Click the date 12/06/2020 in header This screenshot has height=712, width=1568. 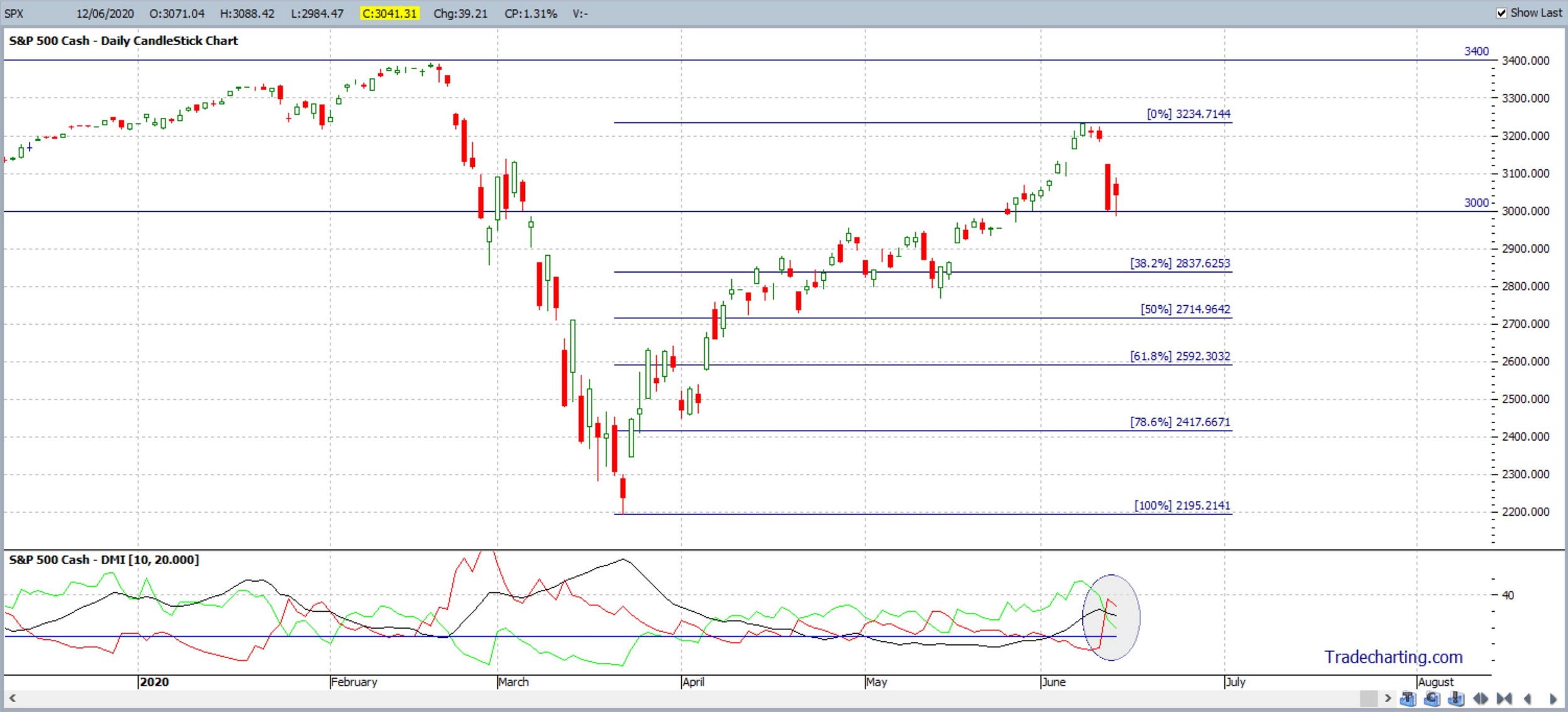(x=105, y=13)
